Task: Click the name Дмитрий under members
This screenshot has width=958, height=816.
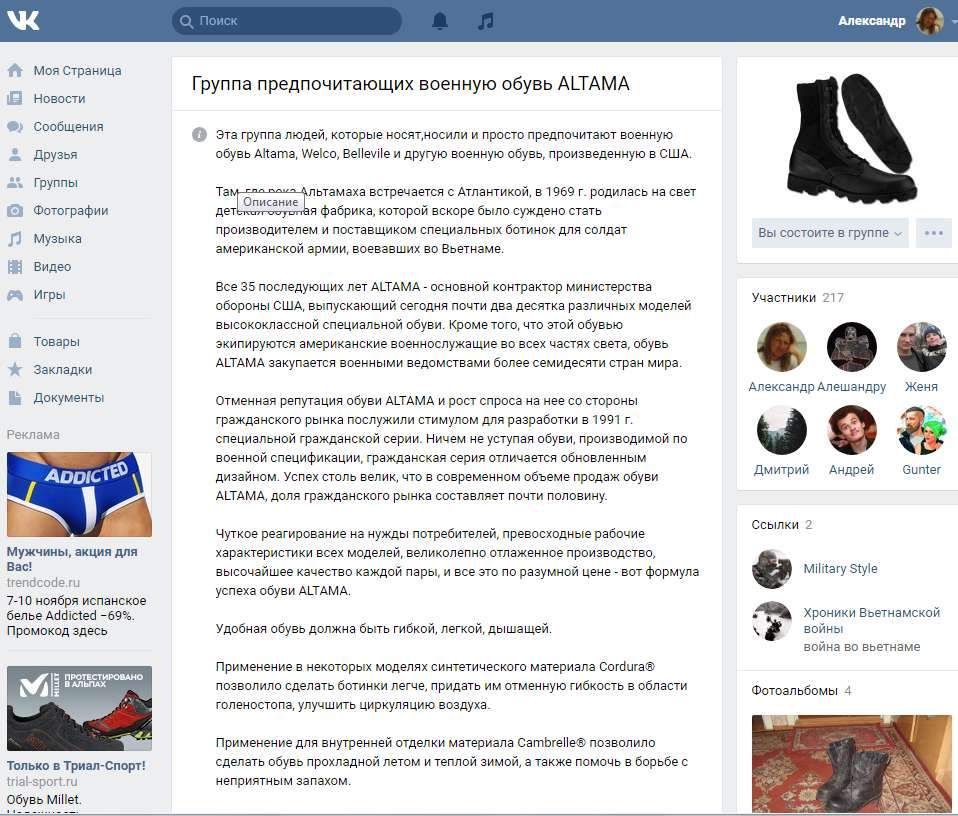Action: point(781,470)
